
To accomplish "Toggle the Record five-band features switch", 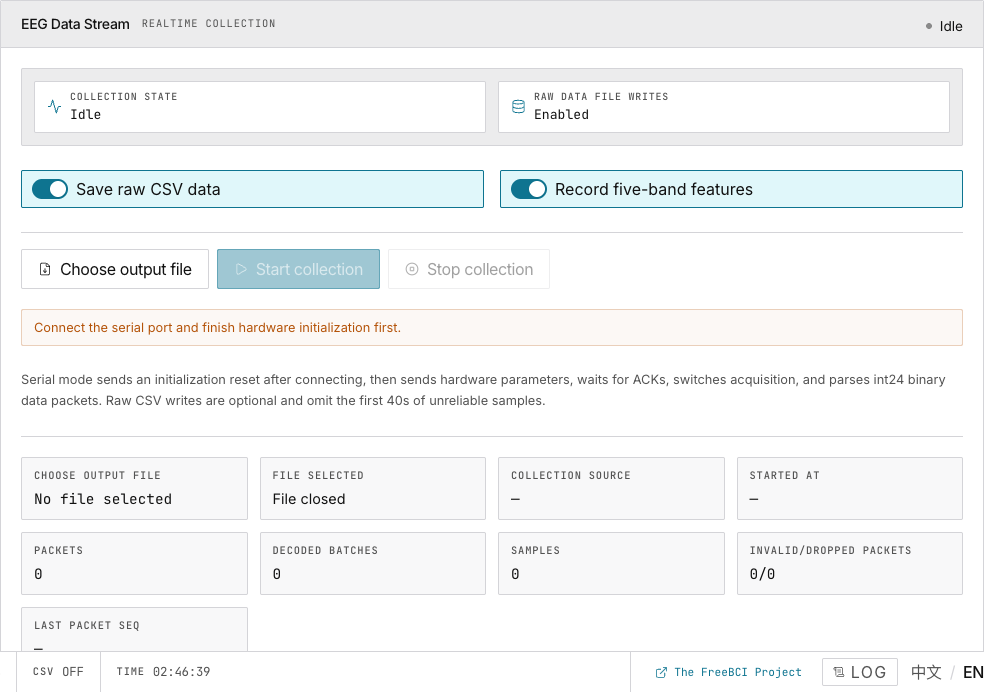I will click(529, 189).
